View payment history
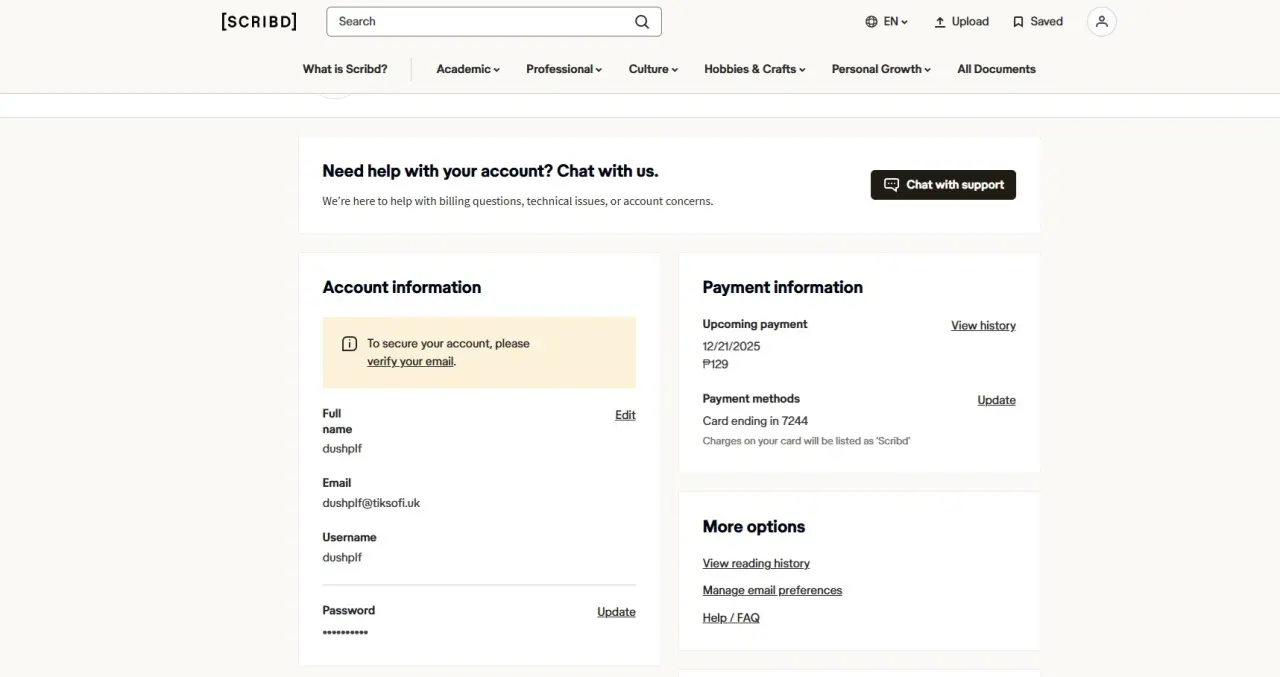The image size is (1280, 677). tap(983, 326)
